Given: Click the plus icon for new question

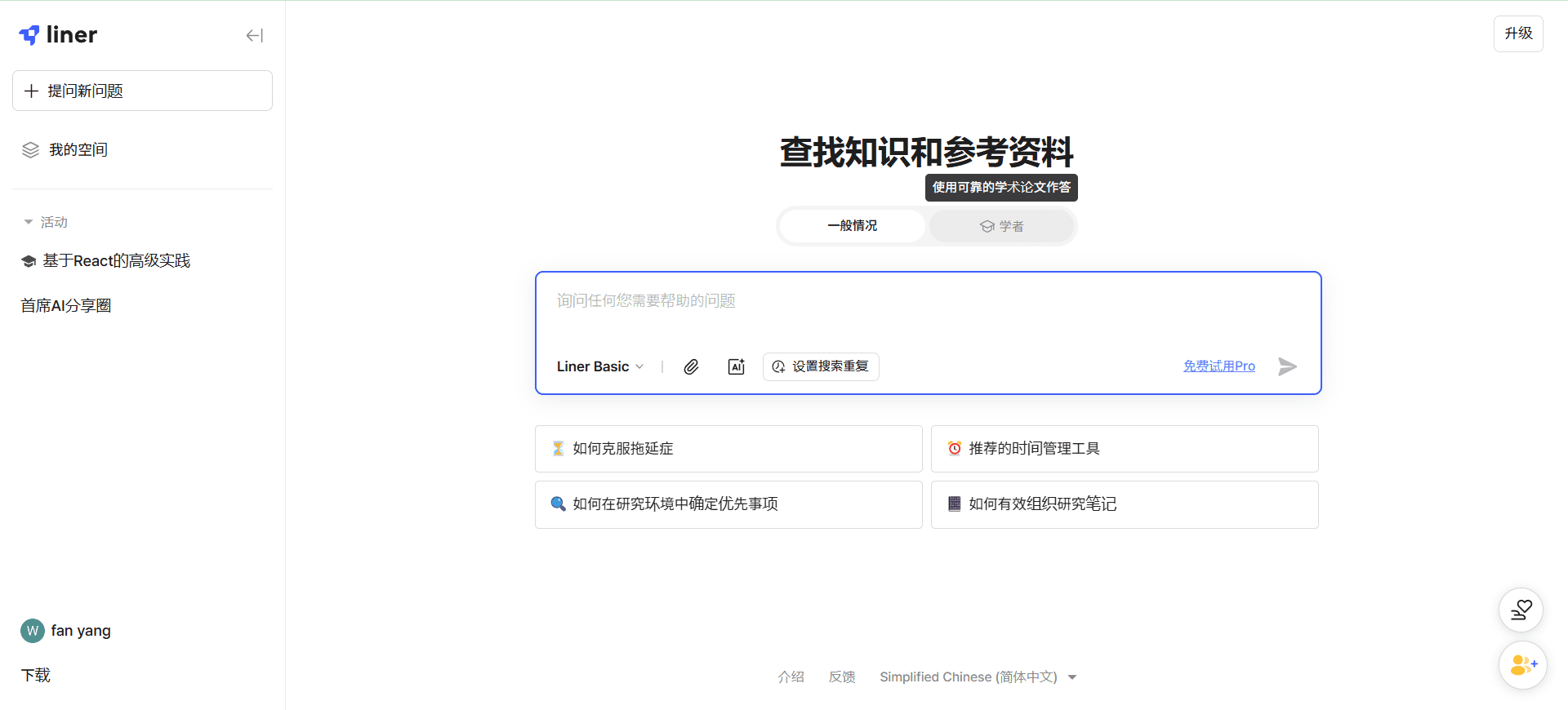Looking at the screenshot, I should click(31, 91).
